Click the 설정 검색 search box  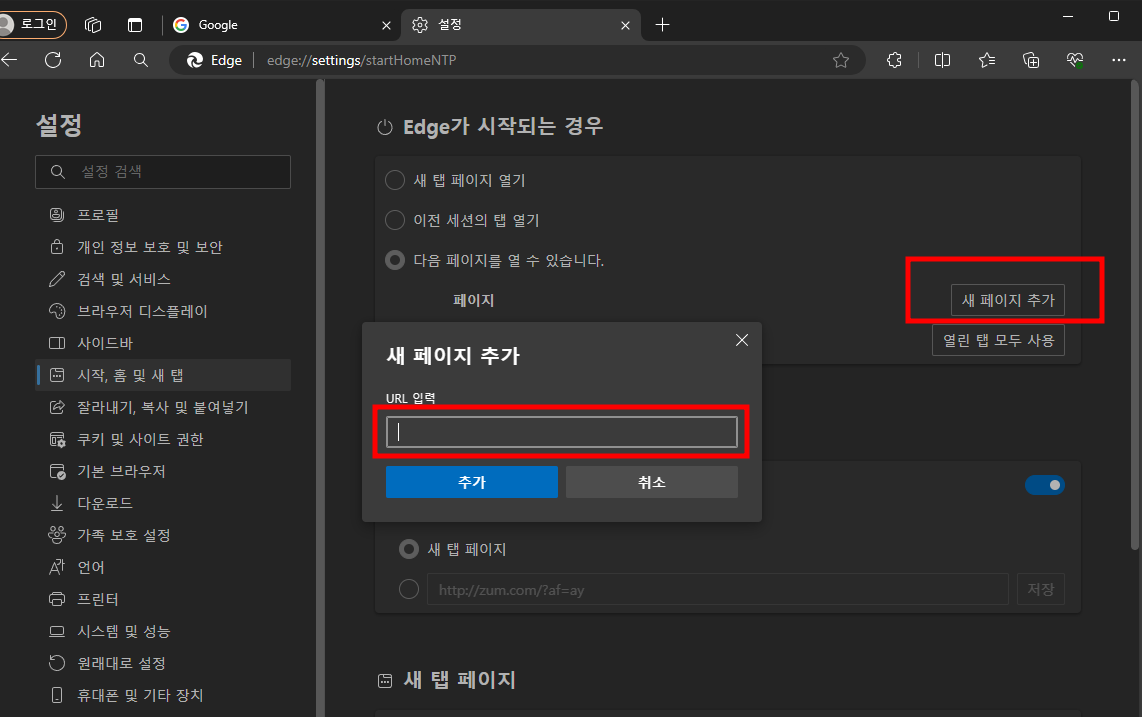pos(163,172)
